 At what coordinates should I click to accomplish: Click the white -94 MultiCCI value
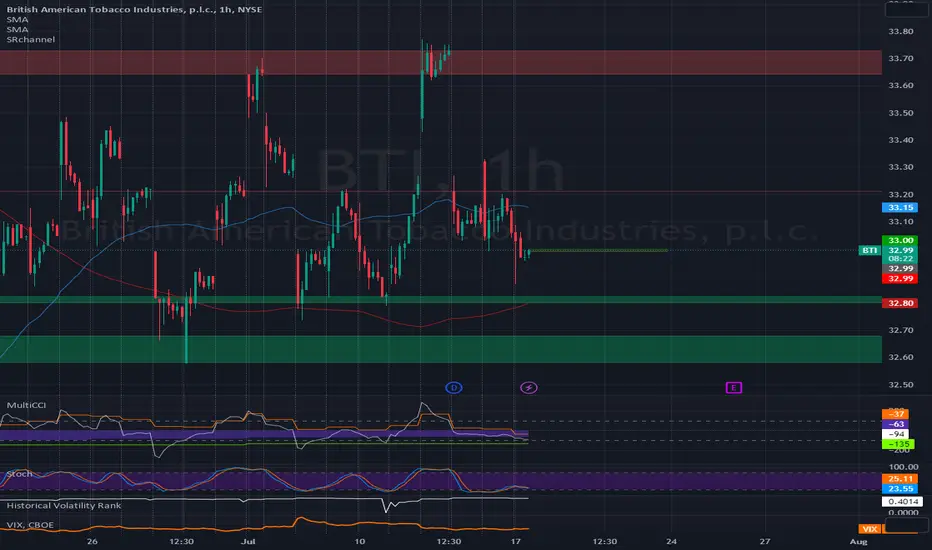896,434
